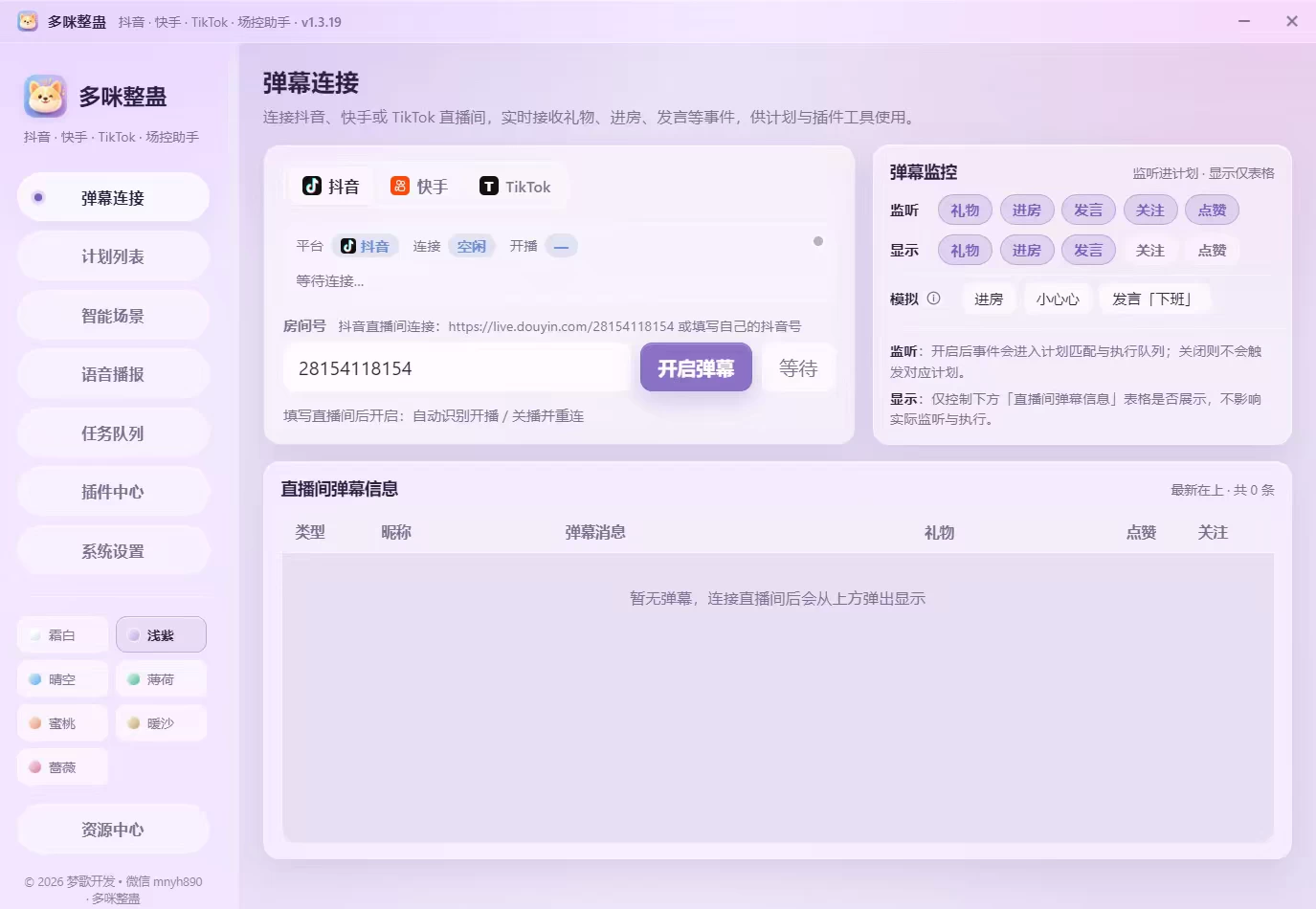Toggle 点赞 in the 监听 row
The image size is (1316, 909).
pos(1212,211)
